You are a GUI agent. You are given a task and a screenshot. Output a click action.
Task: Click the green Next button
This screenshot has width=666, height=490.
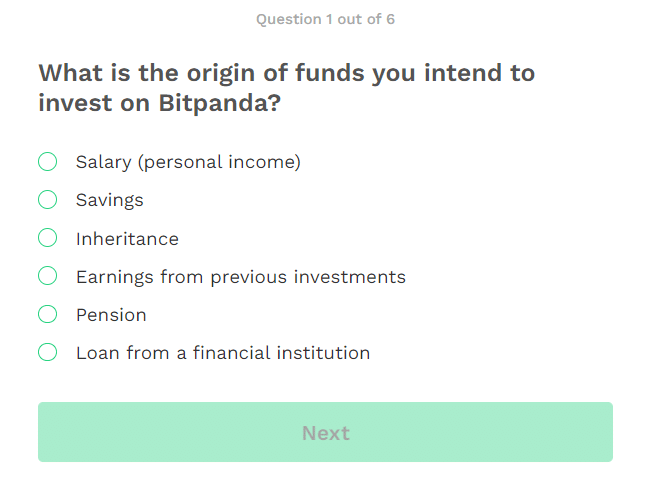325,432
